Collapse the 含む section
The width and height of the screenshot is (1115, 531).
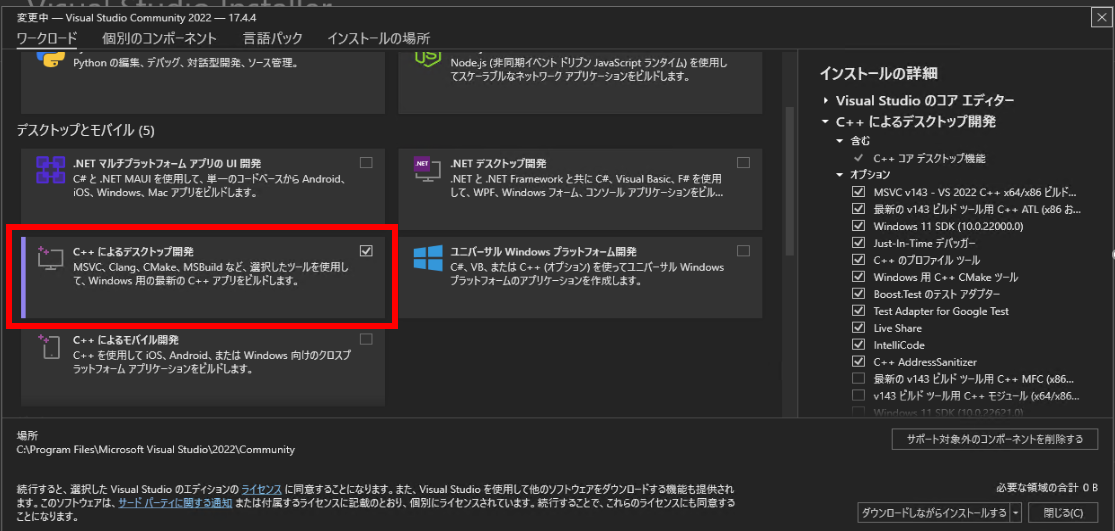click(x=840, y=141)
